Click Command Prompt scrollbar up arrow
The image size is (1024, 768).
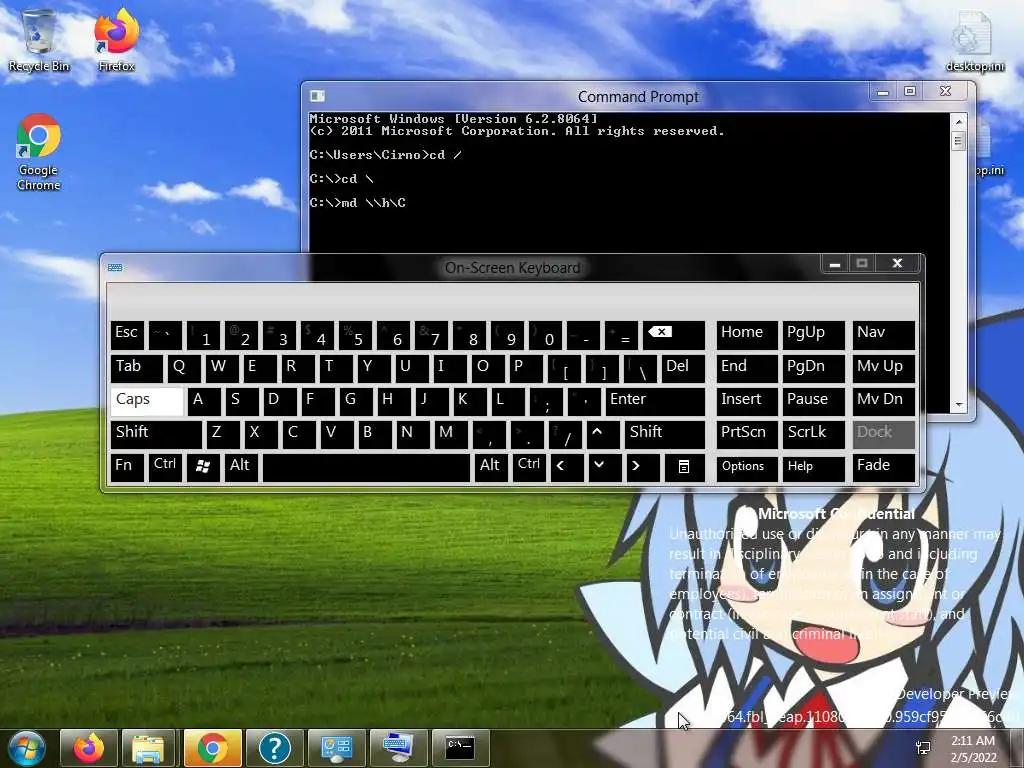[x=958, y=122]
